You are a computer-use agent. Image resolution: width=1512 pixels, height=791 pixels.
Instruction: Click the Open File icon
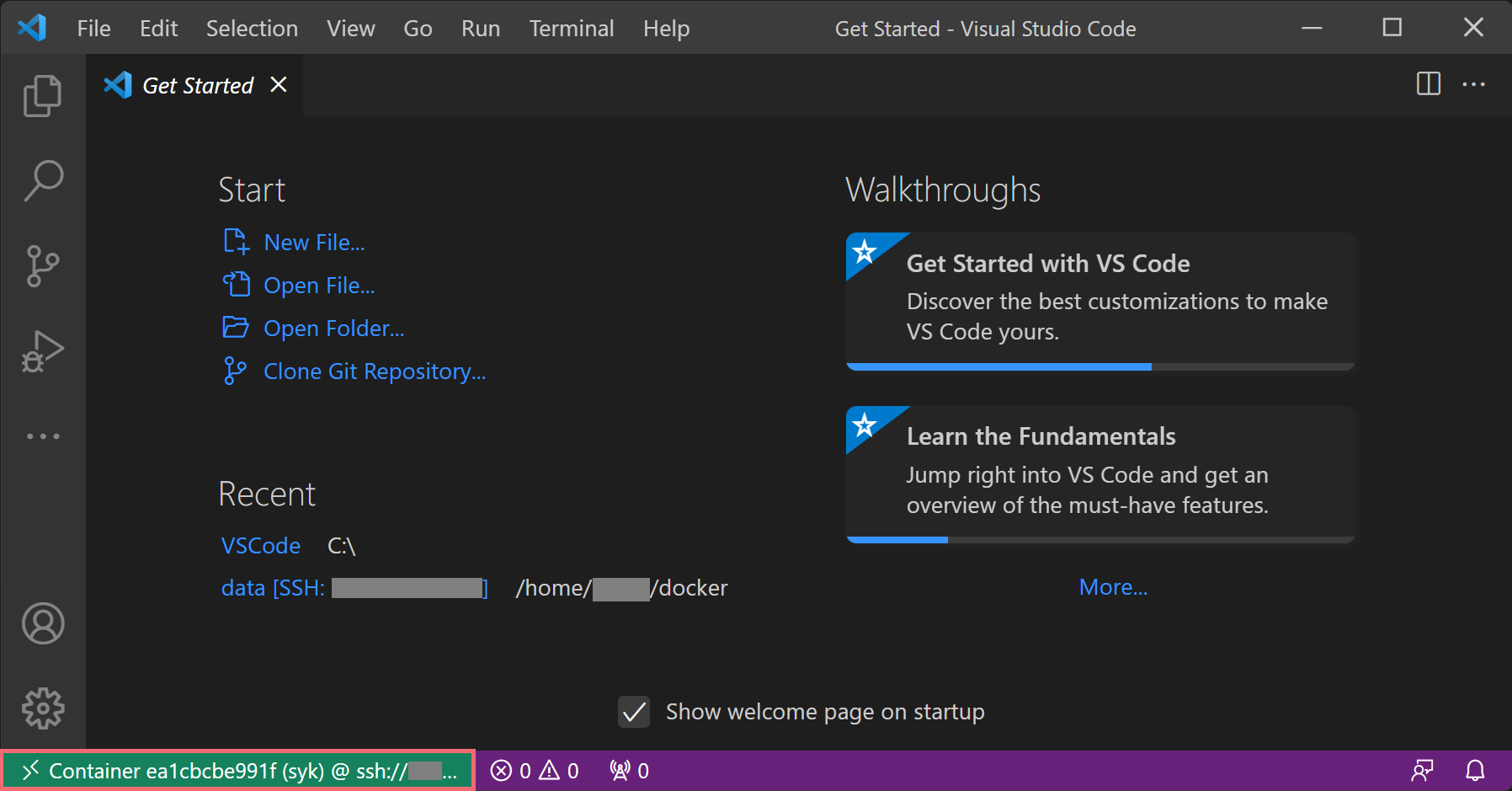coord(236,285)
